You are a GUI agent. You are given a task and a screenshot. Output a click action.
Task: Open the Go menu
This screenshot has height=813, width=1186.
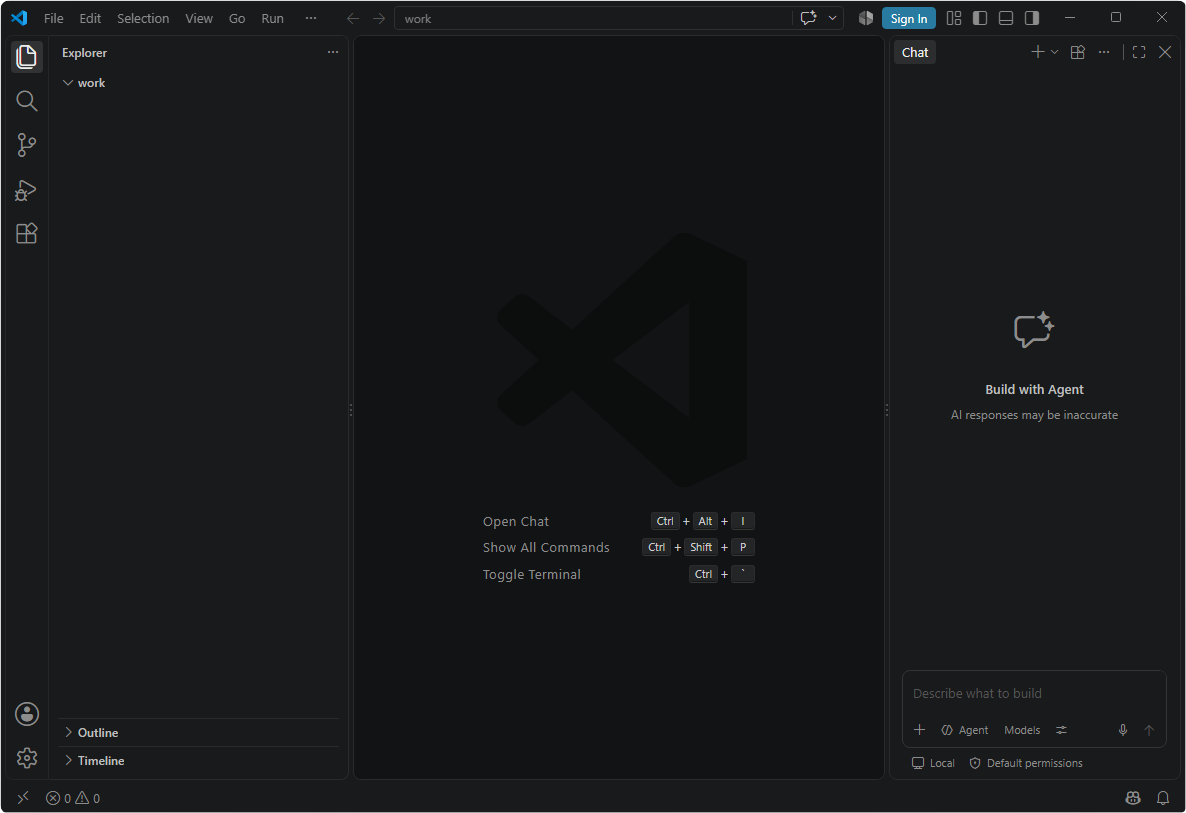point(237,18)
